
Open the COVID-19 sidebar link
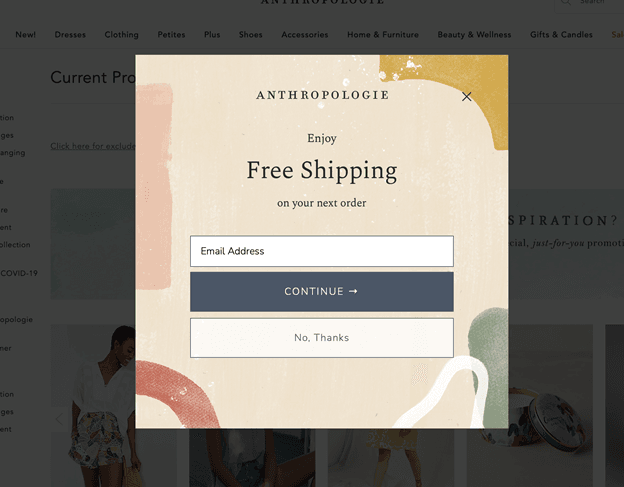pyautogui.click(x=19, y=273)
